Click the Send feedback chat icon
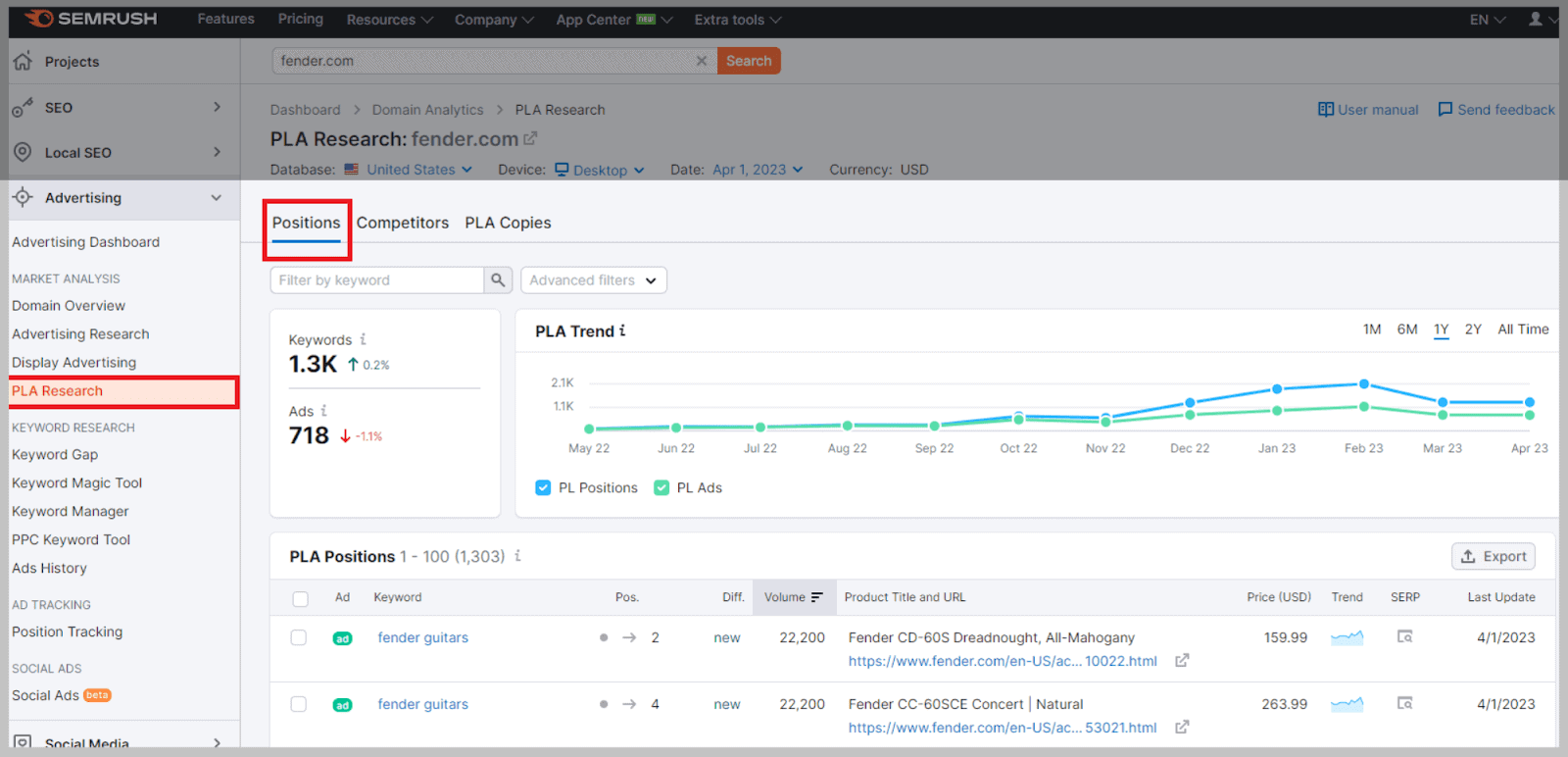The image size is (1568, 757). coord(1445,110)
